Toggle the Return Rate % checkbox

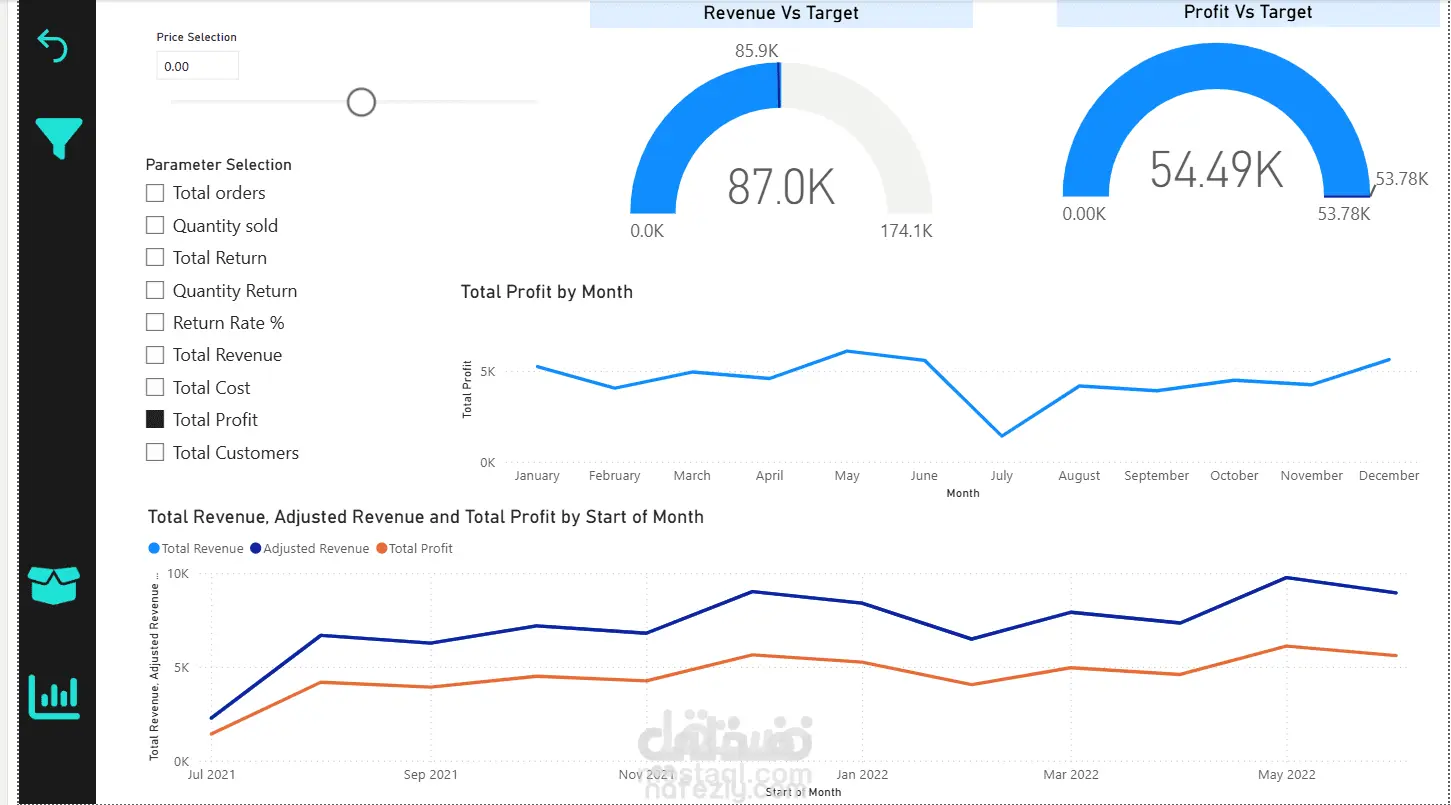[x=155, y=322]
